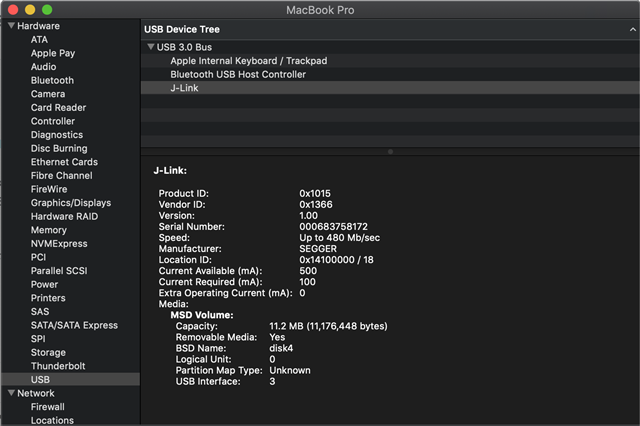Show FireWire details
This screenshot has width=640, height=426.
click(49, 189)
